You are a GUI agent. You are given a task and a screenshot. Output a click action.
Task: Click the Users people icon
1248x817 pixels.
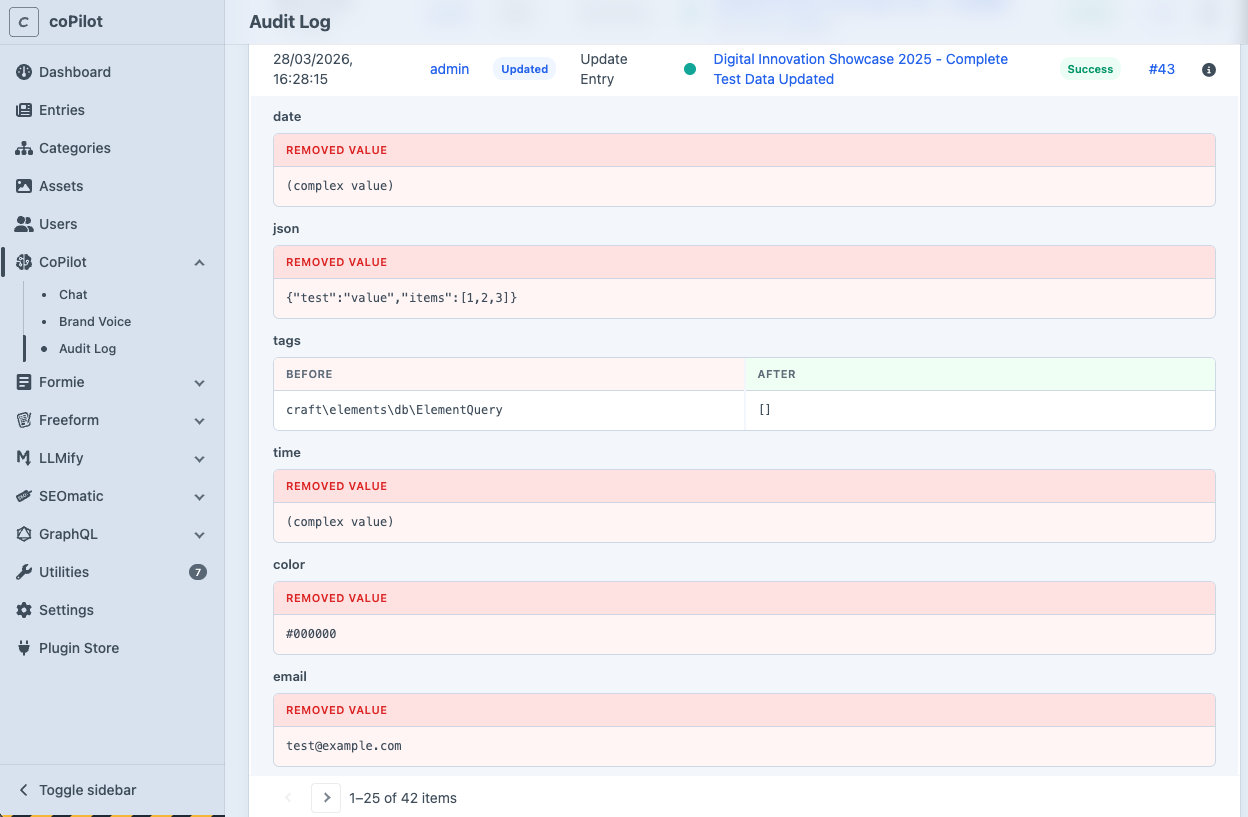pyautogui.click(x=24, y=224)
